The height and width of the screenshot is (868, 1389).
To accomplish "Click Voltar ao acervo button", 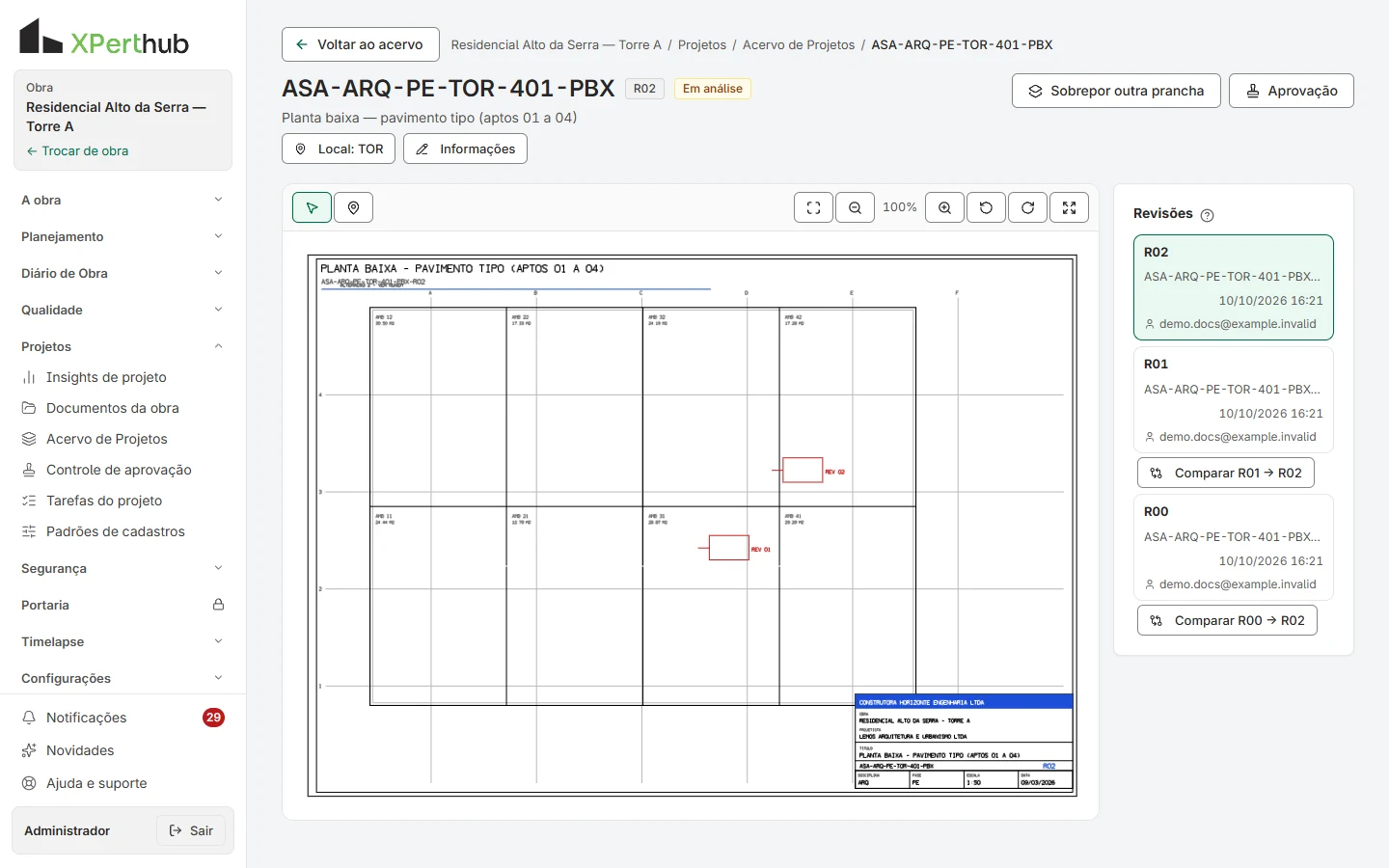I will coord(361,44).
